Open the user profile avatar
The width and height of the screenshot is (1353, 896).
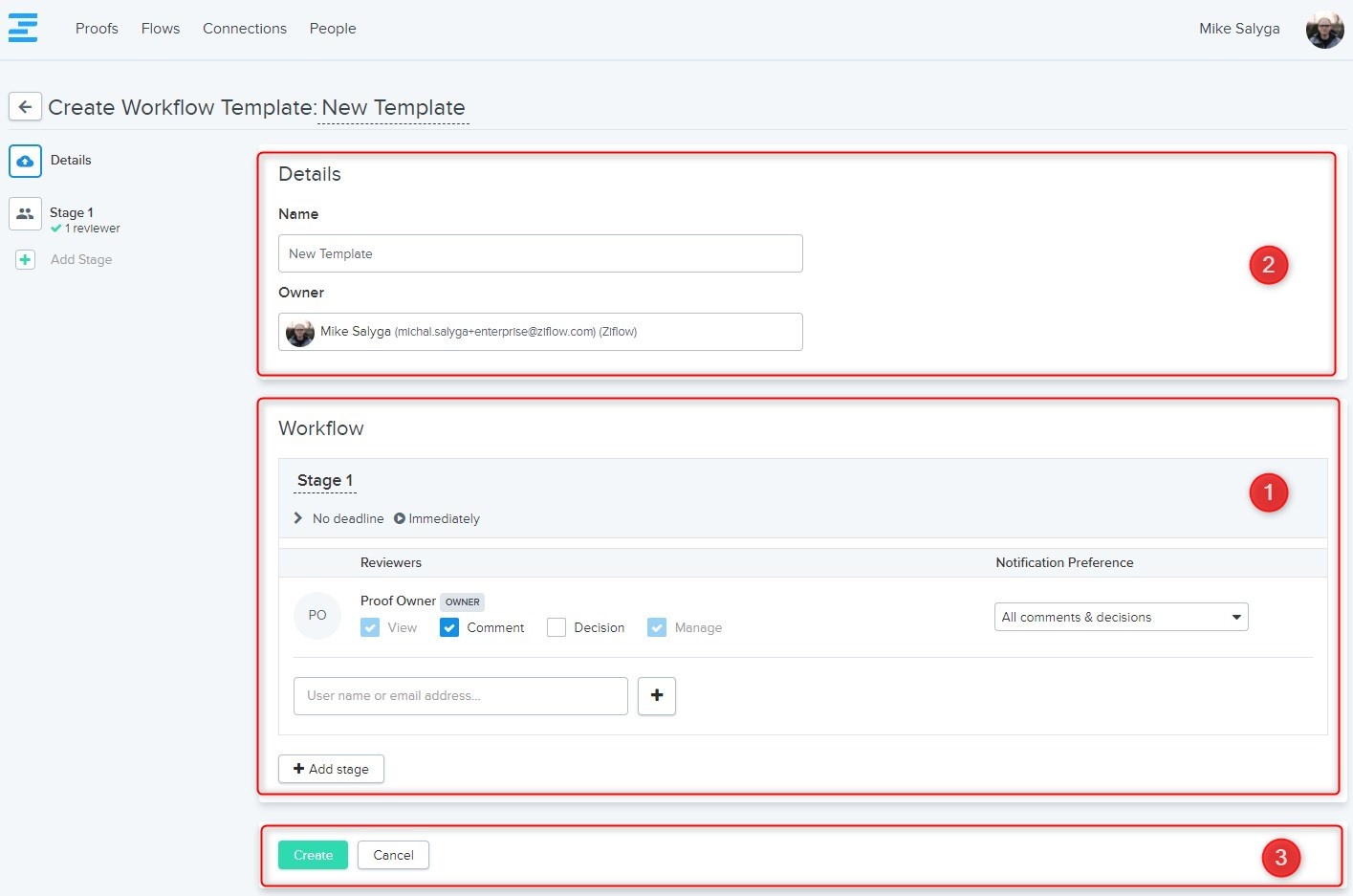pos(1324,30)
